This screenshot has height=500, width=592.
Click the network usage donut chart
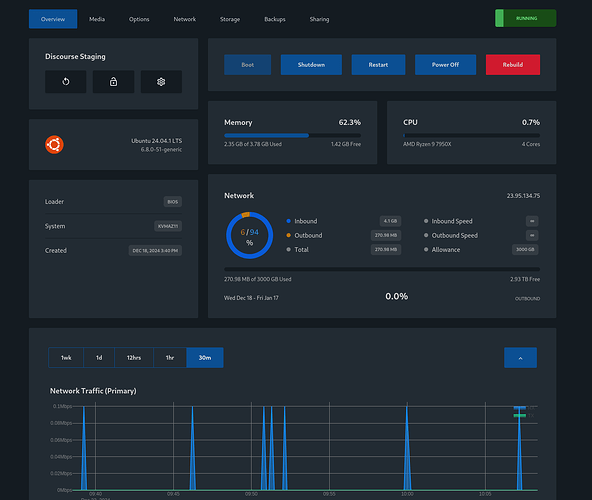coord(249,235)
